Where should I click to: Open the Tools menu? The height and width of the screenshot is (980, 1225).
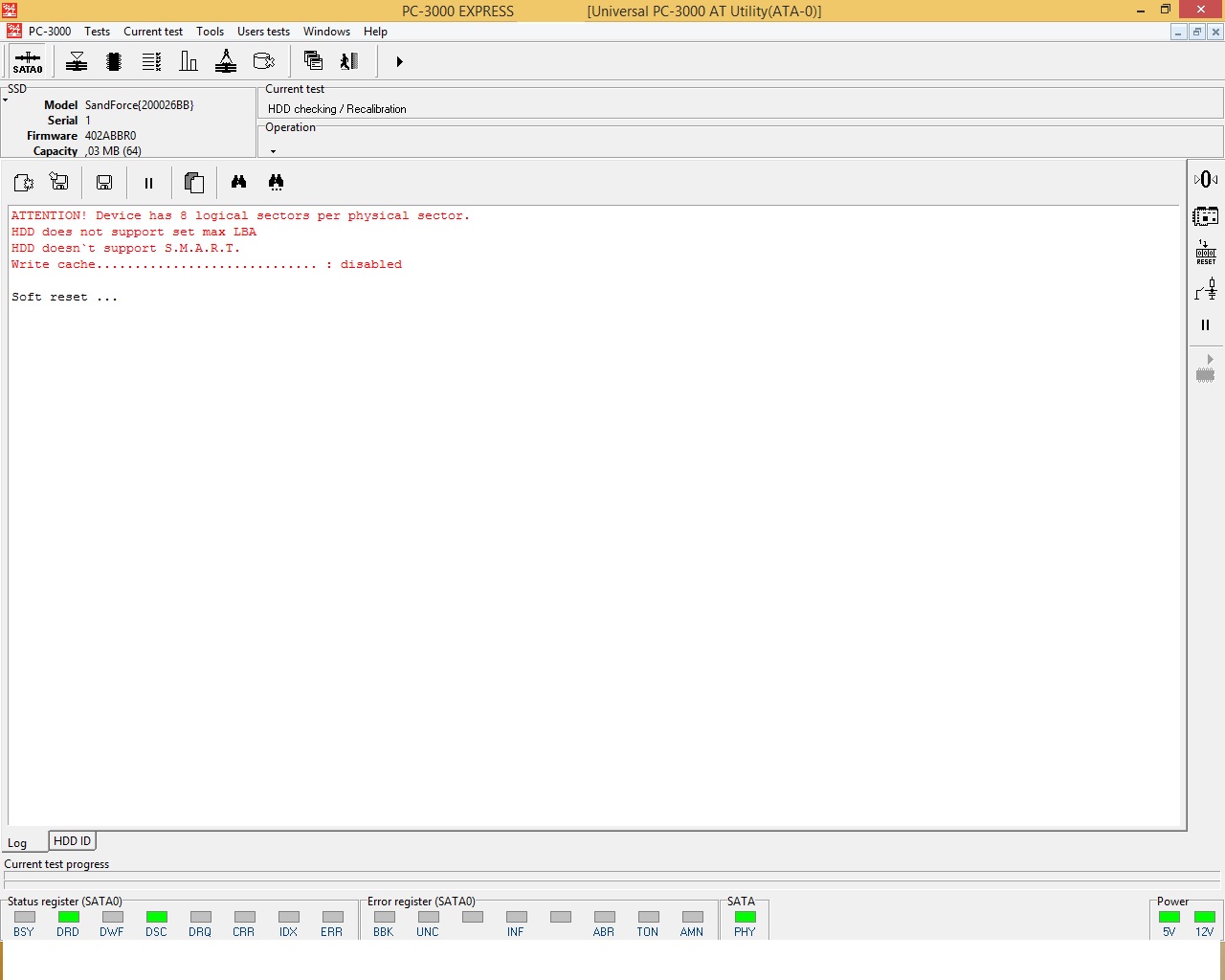pos(210,32)
